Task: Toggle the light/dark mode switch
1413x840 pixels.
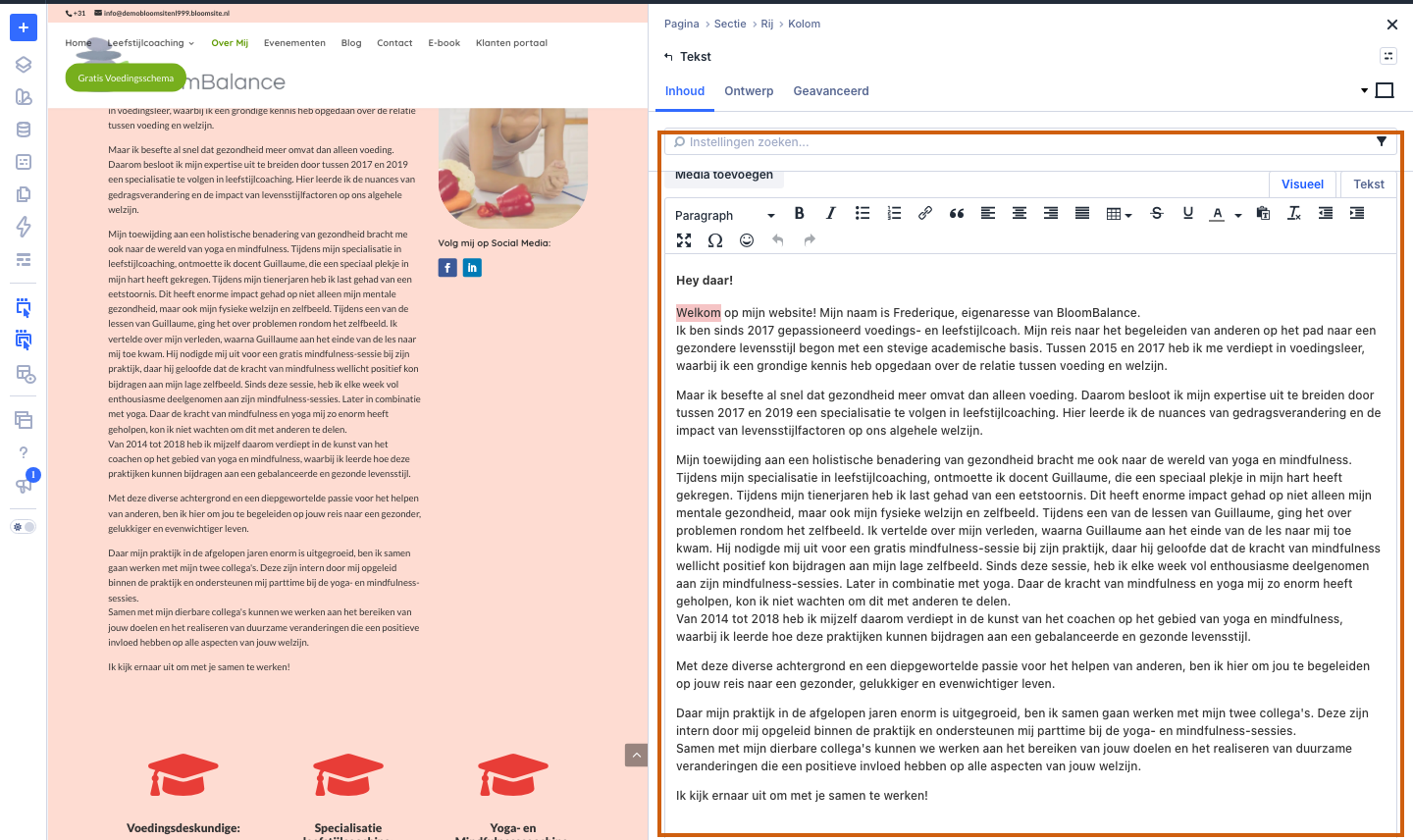Action: coord(24,527)
